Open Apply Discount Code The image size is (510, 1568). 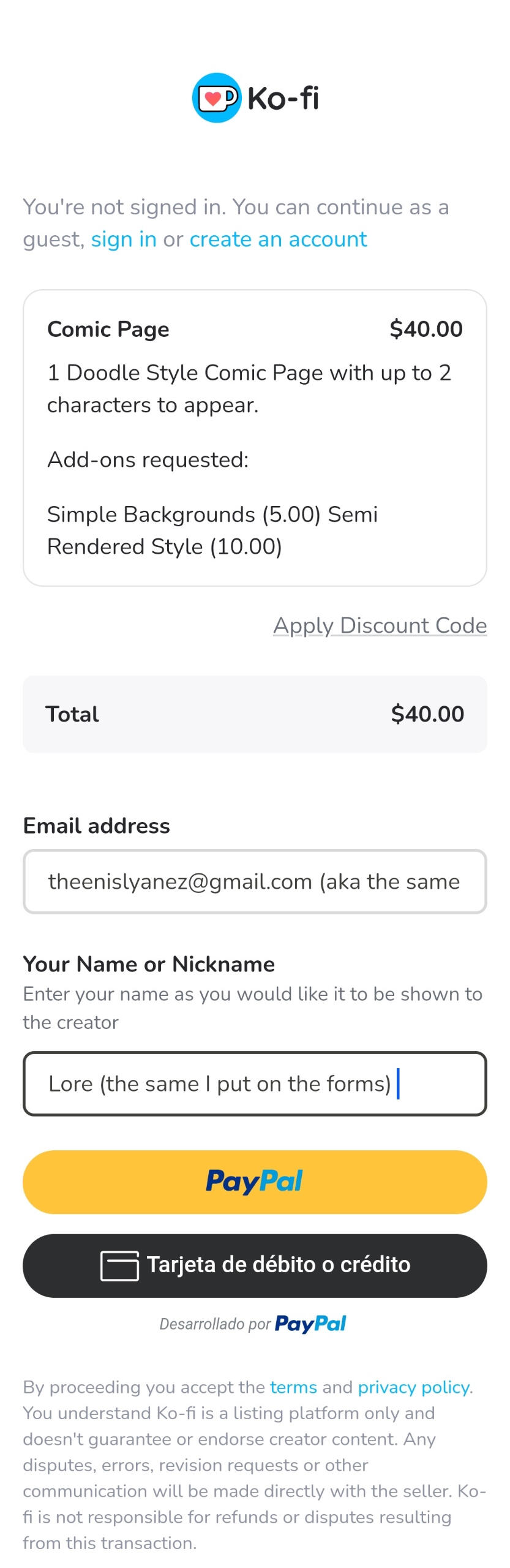(x=380, y=625)
